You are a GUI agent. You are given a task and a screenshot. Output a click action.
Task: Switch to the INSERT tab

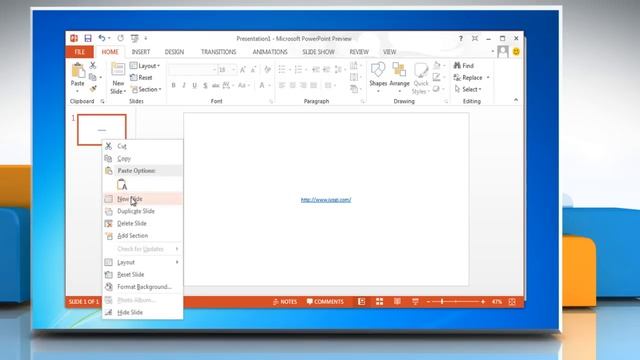click(x=141, y=52)
